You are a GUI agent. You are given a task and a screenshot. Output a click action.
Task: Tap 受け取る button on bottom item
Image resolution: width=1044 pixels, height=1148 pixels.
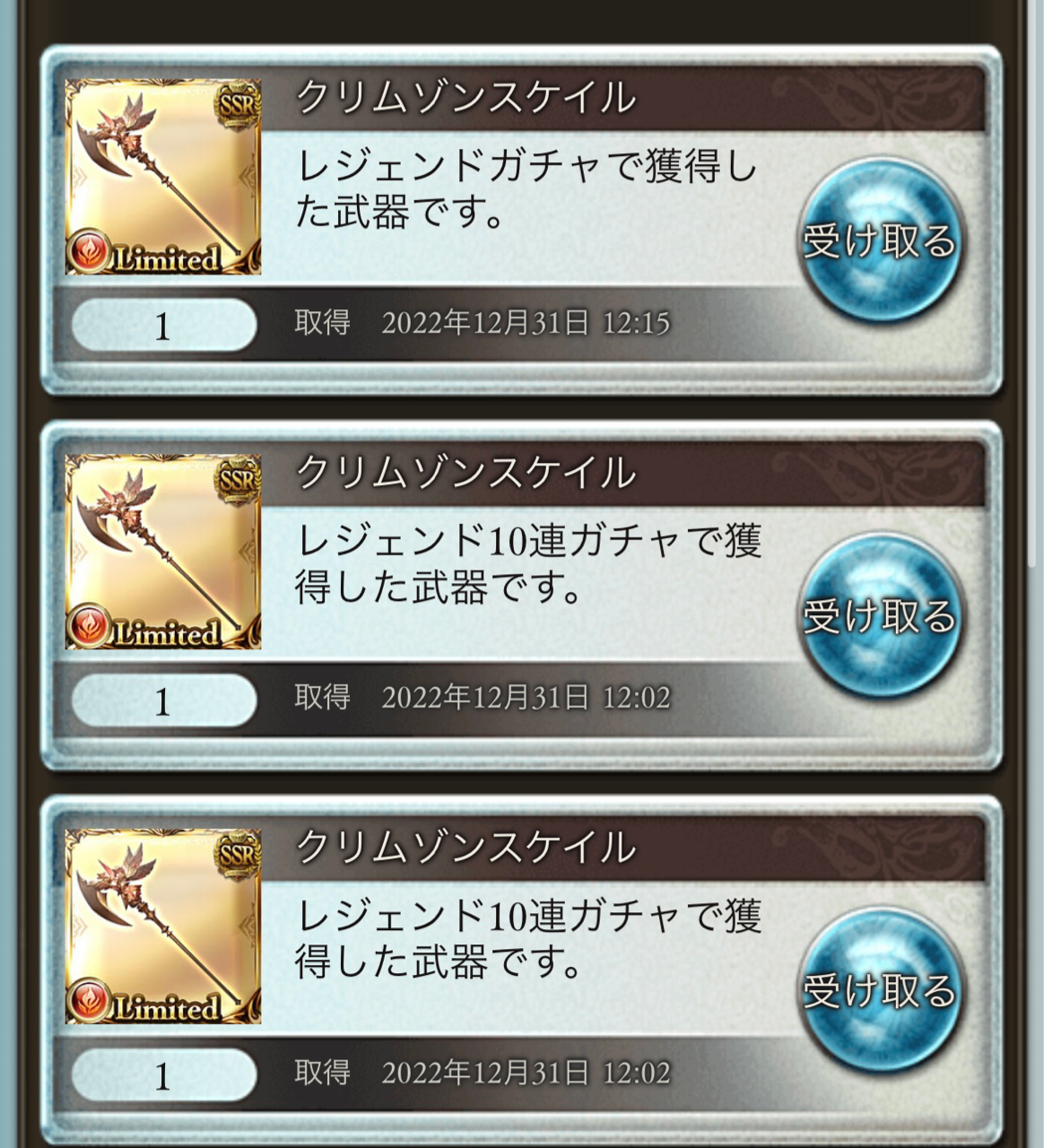coord(879,990)
